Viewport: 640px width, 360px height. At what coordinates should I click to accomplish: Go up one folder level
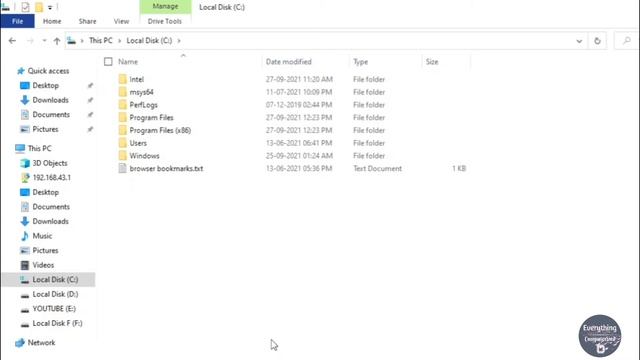tap(57, 40)
